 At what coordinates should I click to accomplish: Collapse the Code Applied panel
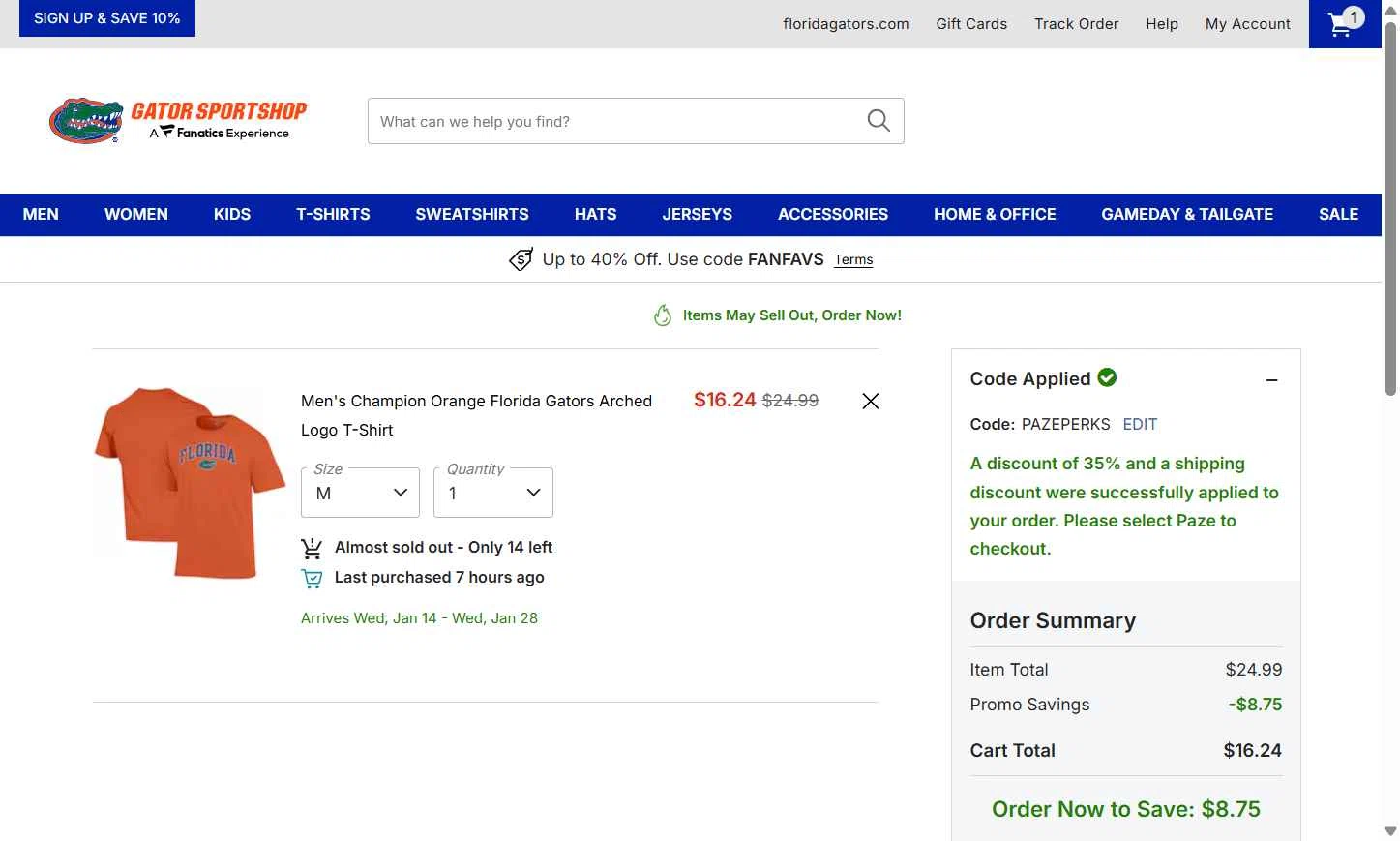(x=1272, y=380)
